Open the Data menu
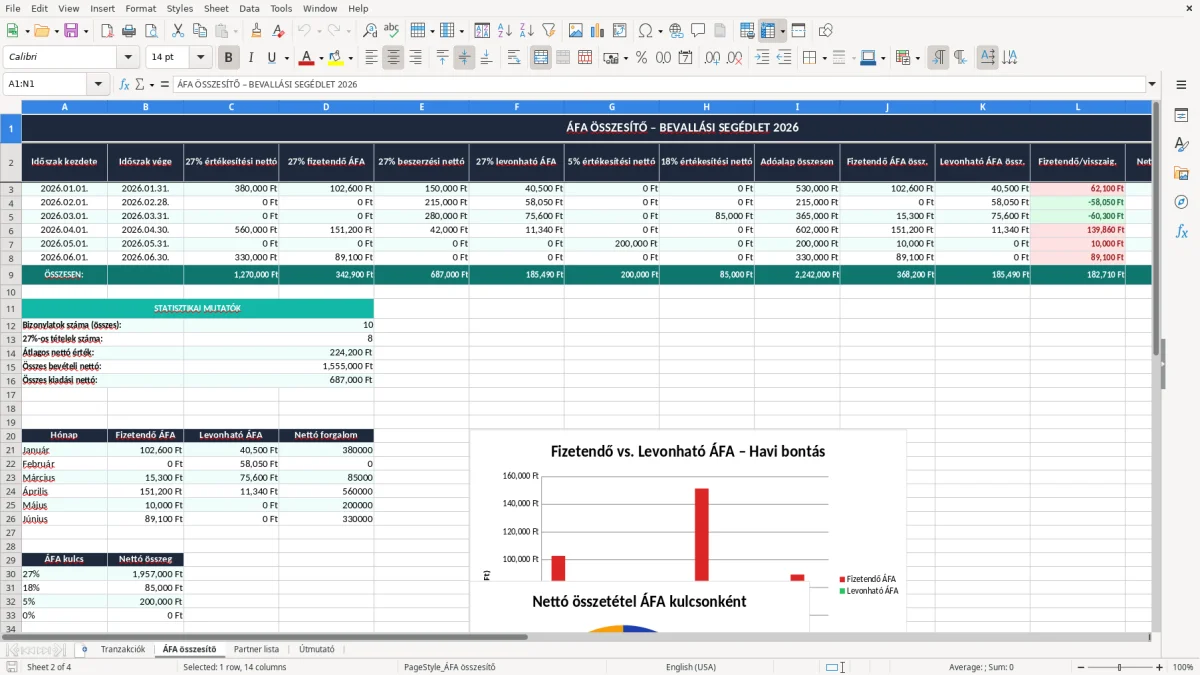Image resolution: width=1200 pixels, height=675 pixels. (249, 8)
